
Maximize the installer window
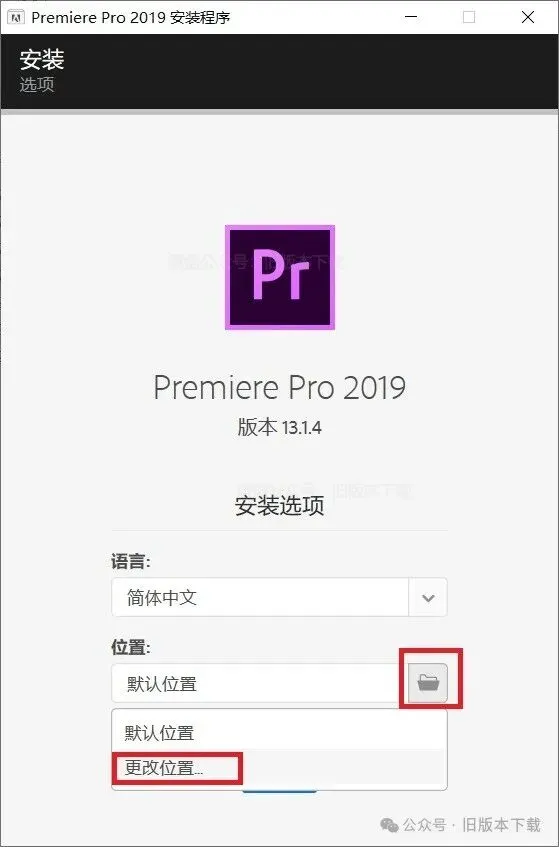point(469,17)
